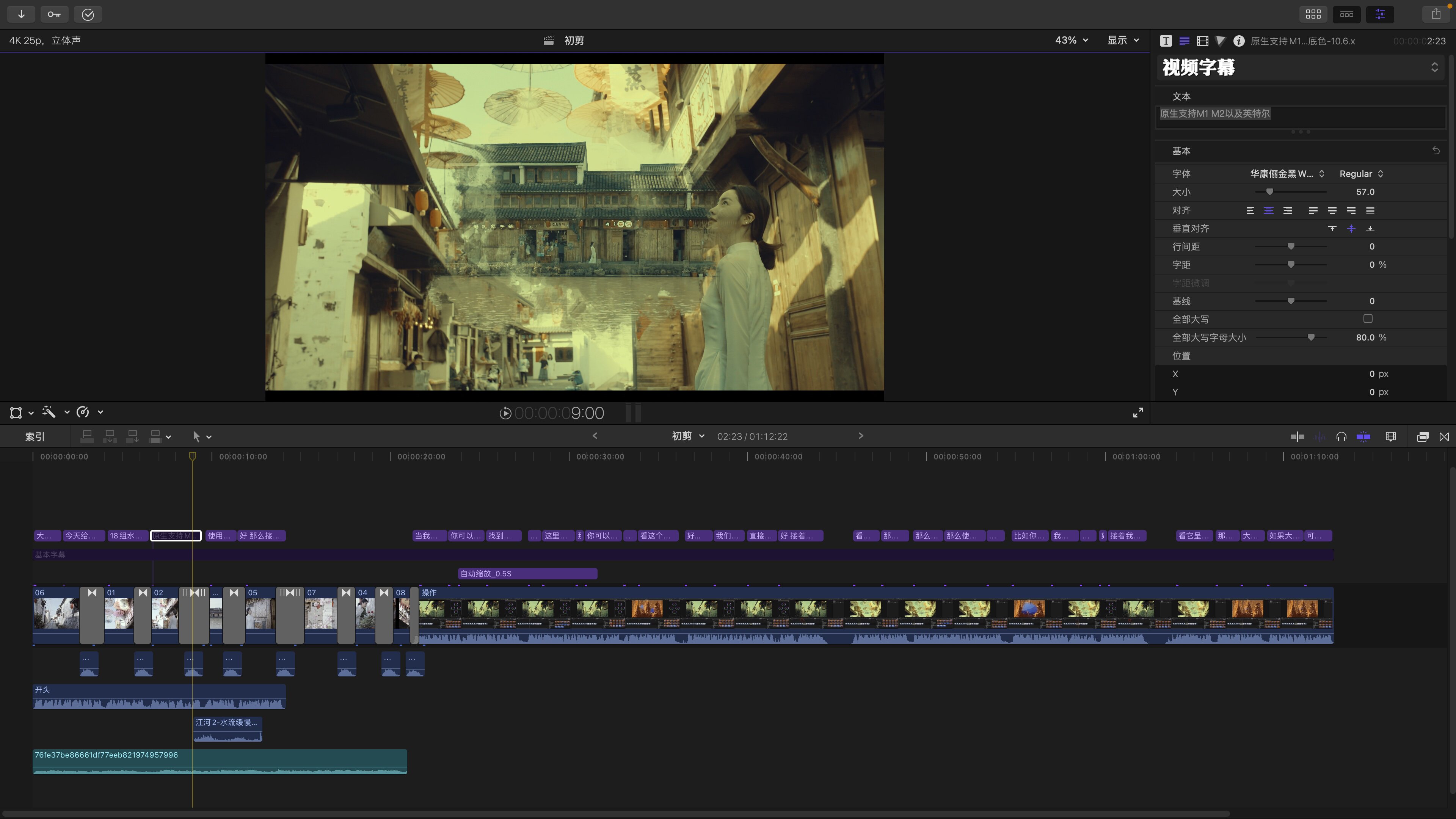Screen dimensions: 1456x819
Task: Select the 自动缩放_0.5S clip in timeline
Action: coord(527,573)
